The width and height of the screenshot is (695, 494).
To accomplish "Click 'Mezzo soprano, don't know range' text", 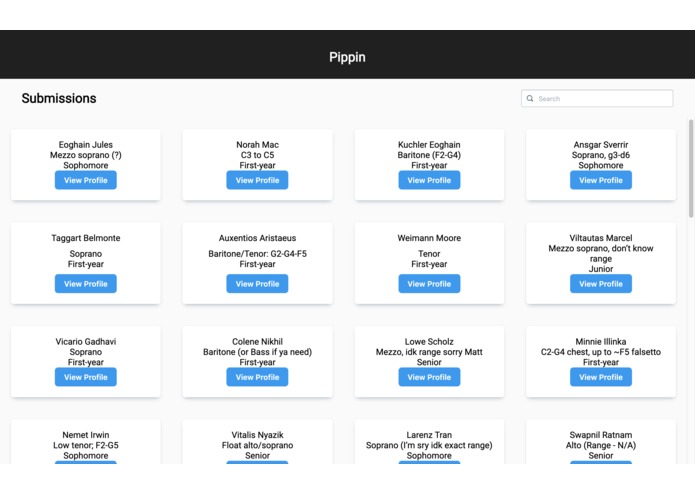I will point(601,253).
